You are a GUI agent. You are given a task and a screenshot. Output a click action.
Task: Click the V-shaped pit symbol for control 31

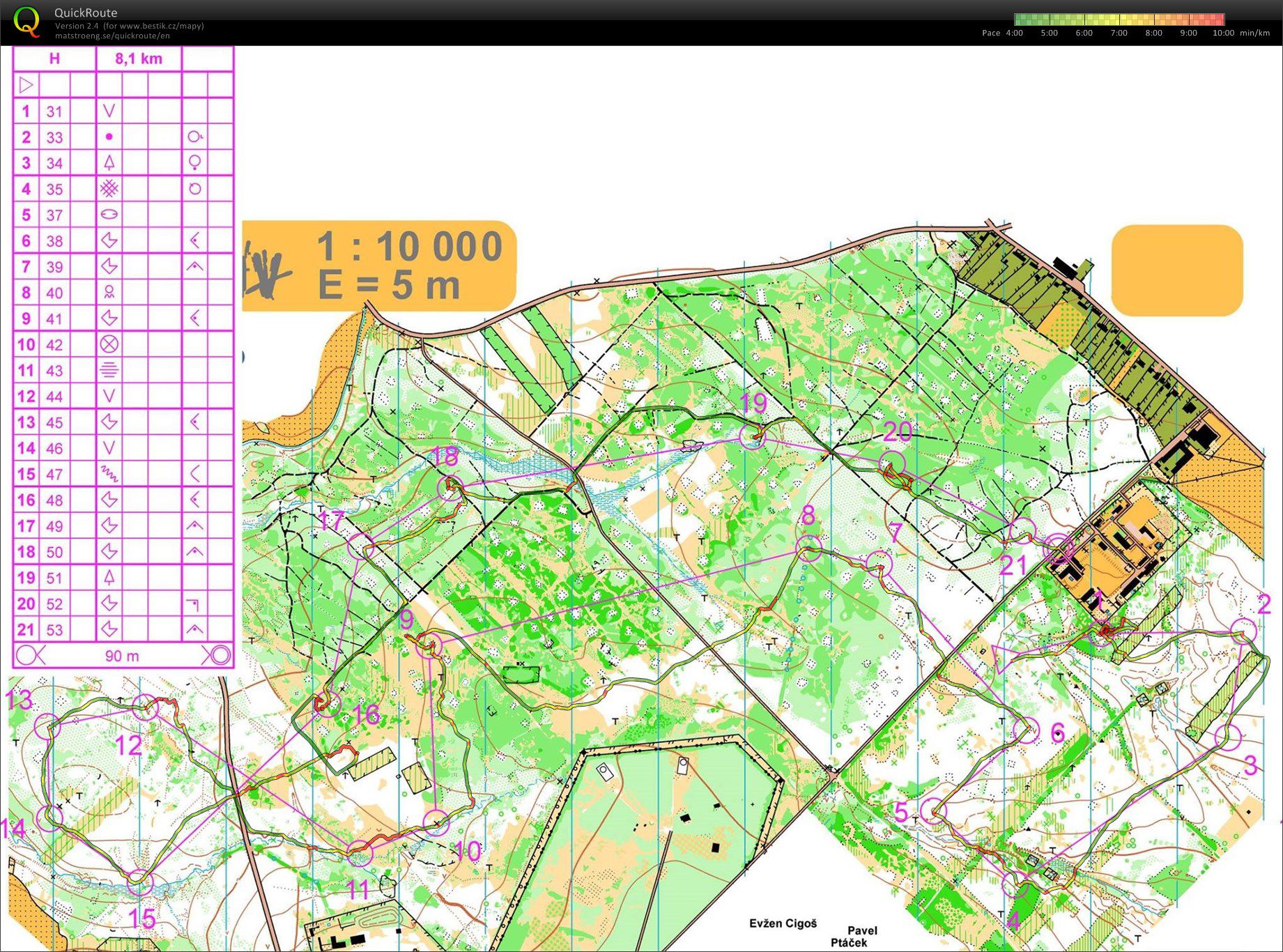109,111
